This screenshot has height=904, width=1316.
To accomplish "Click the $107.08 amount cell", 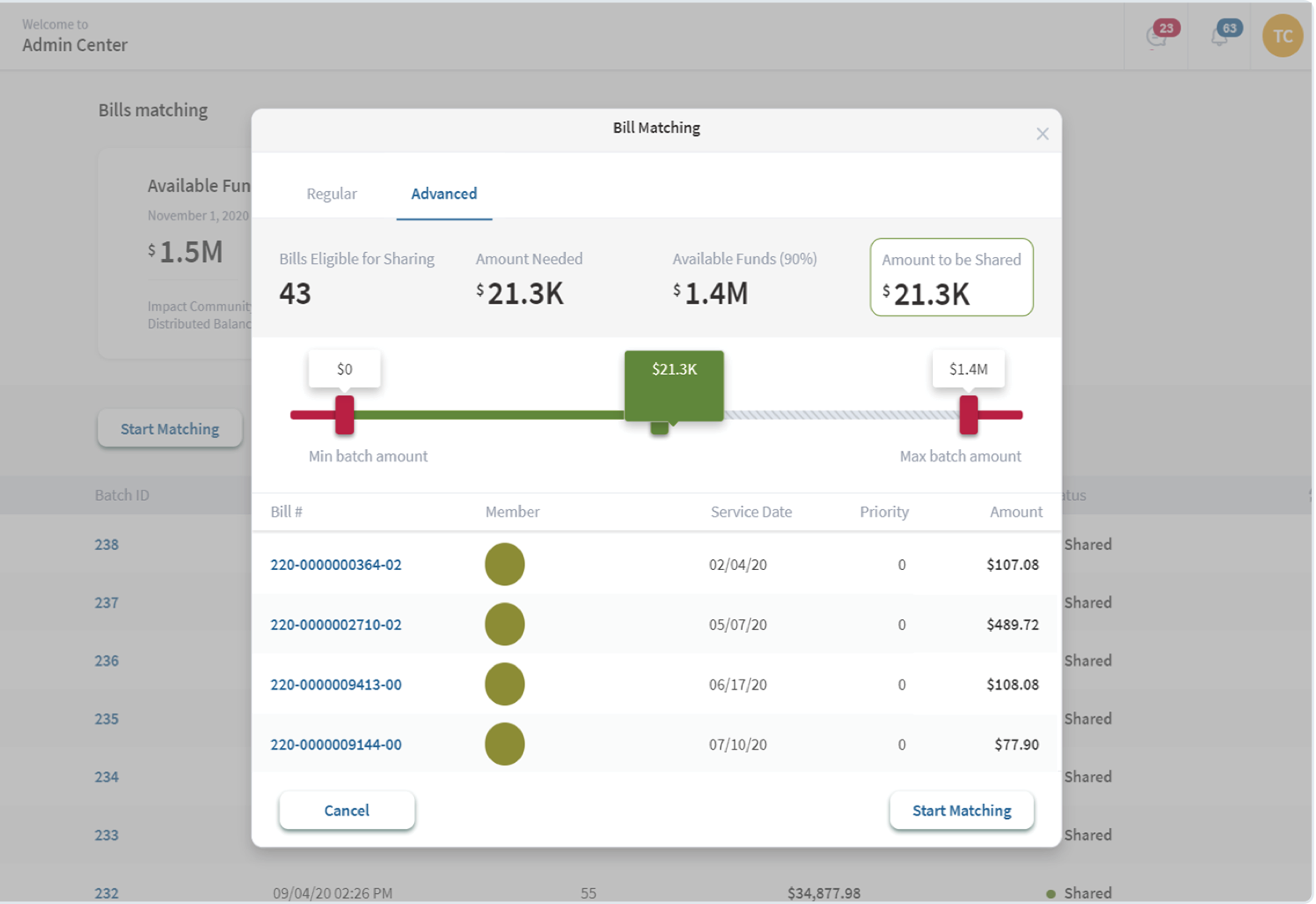I will (1012, 565).
